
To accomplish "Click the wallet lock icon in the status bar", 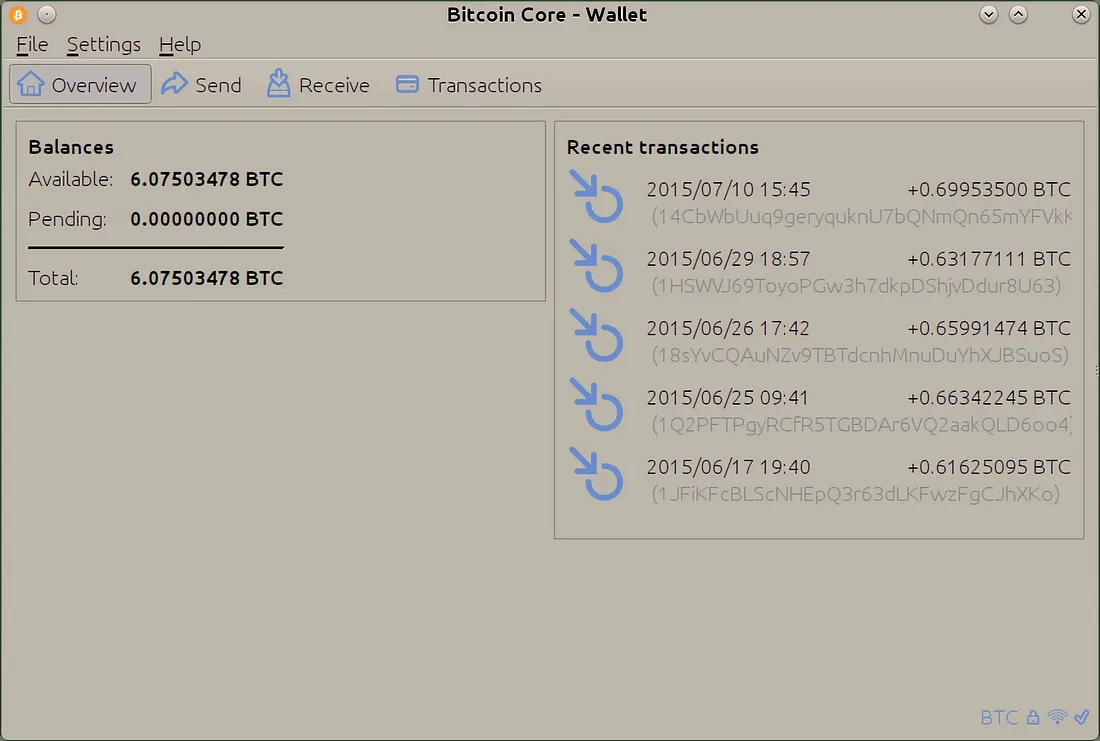I will pyautogui.click(x=1033, y=717).
